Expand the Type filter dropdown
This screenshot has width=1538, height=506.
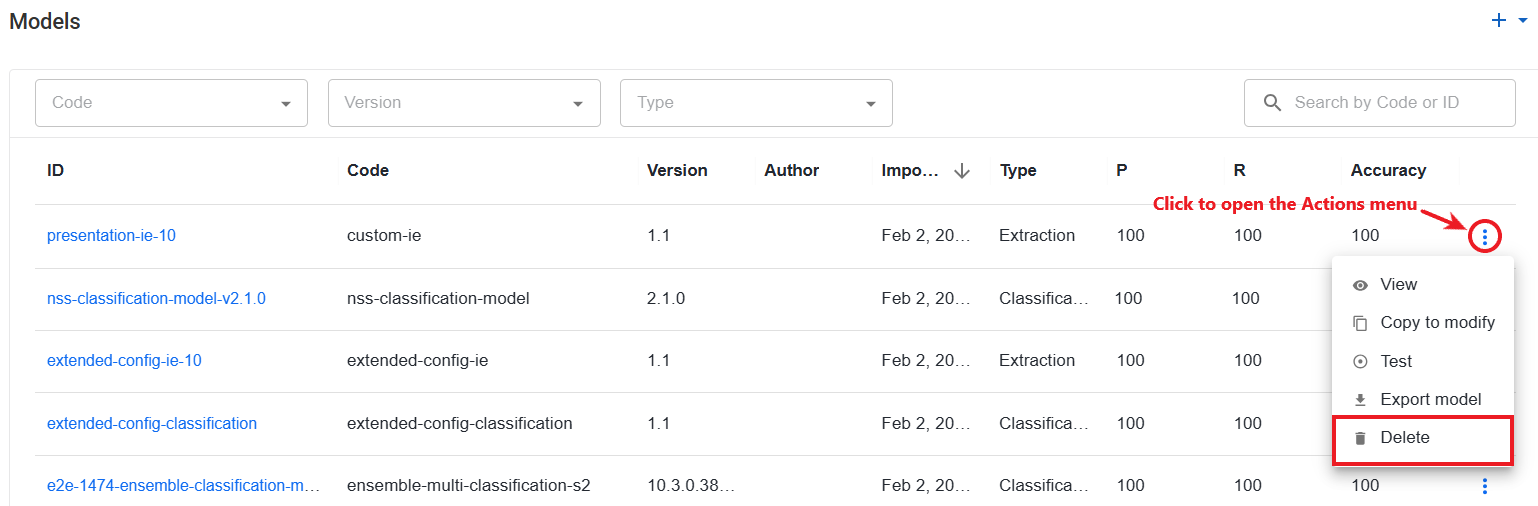756,103
